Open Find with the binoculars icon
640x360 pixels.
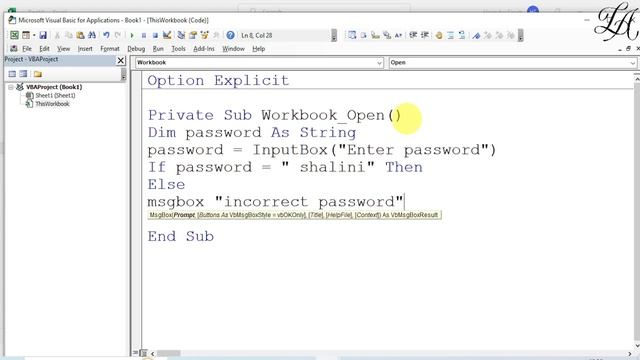click(92, 36)
